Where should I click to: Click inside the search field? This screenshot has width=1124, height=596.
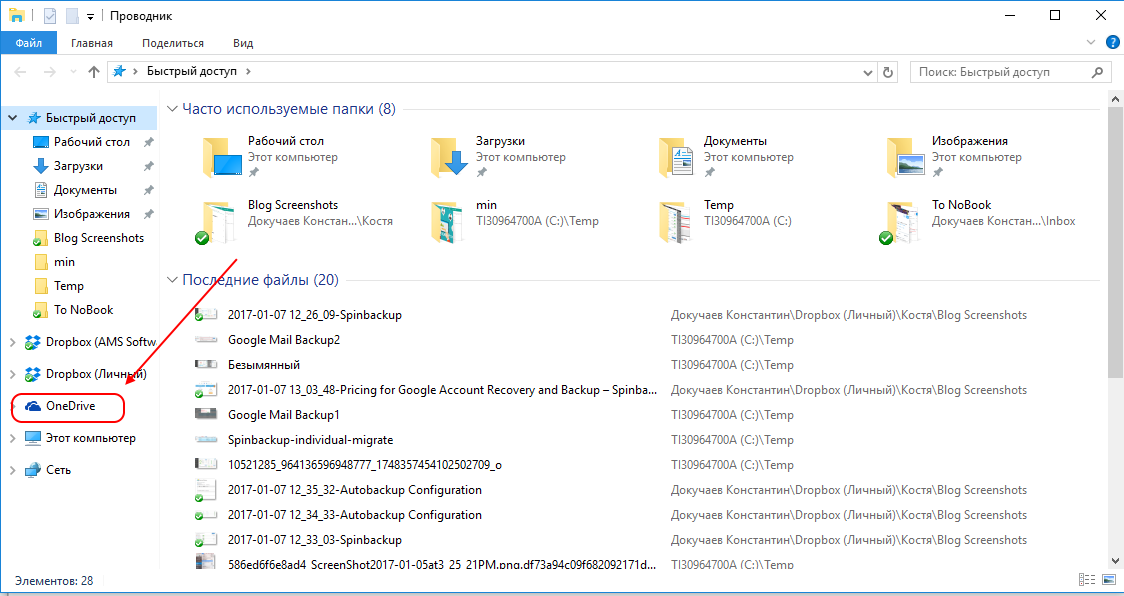pyautogui.click(x=1000, y=71)
